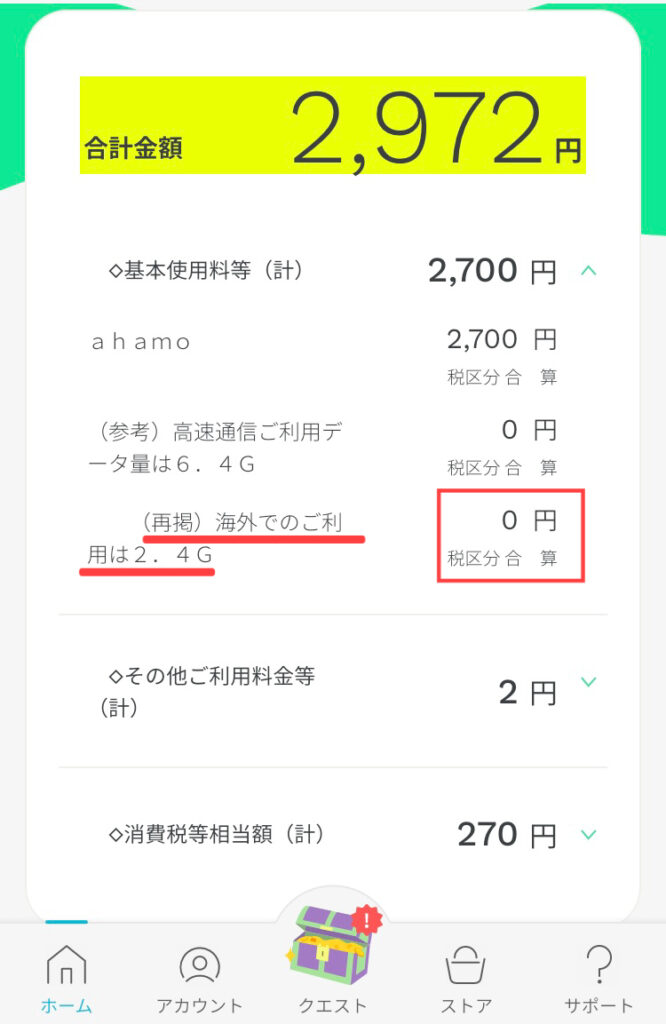This screenshot has width=666, height=1024.
Task: Tap the 合計金額 2,972円 highlighted banner
Action: pos(333,125)
